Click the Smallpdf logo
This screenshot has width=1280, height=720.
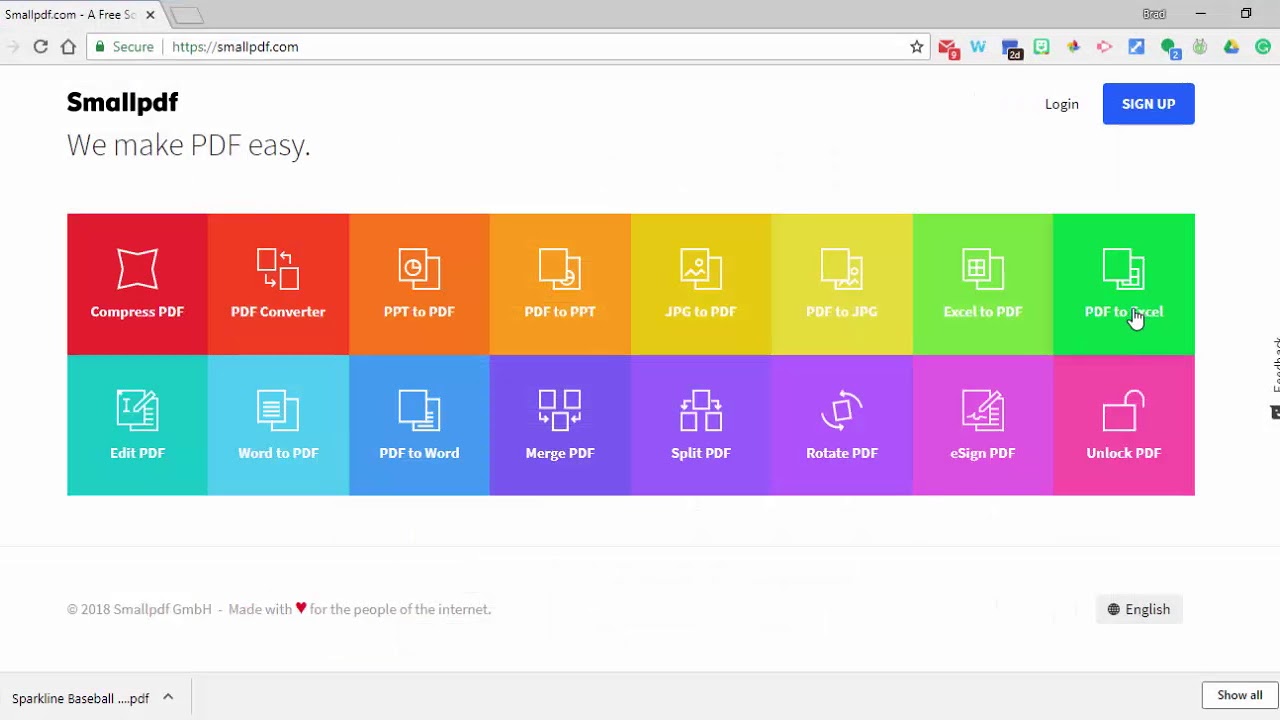point(122,102)
